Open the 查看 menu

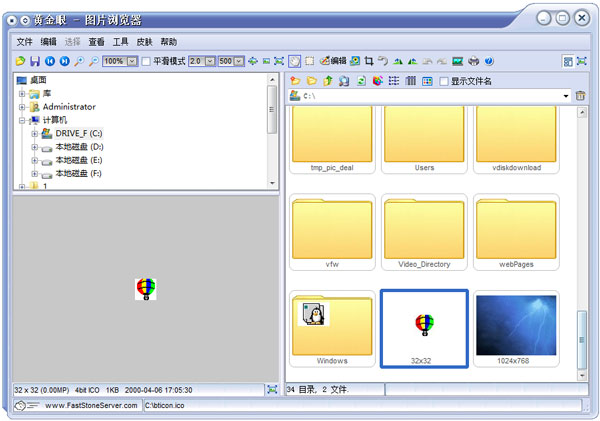[96, 42]
